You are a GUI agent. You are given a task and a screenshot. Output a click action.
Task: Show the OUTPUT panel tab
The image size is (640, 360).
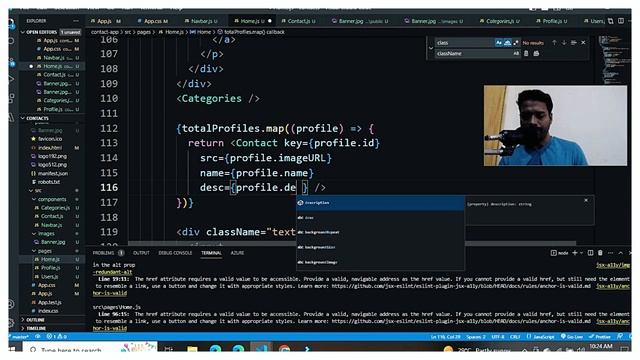click(x=141, y=253)
